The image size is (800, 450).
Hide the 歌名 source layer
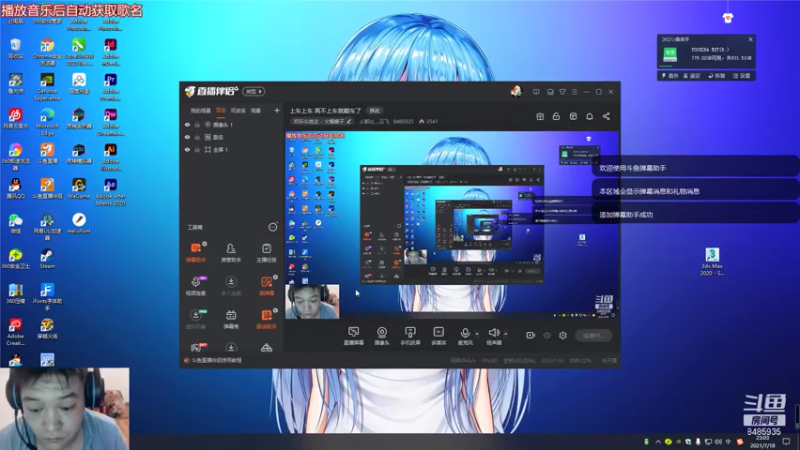click(187, 137)
